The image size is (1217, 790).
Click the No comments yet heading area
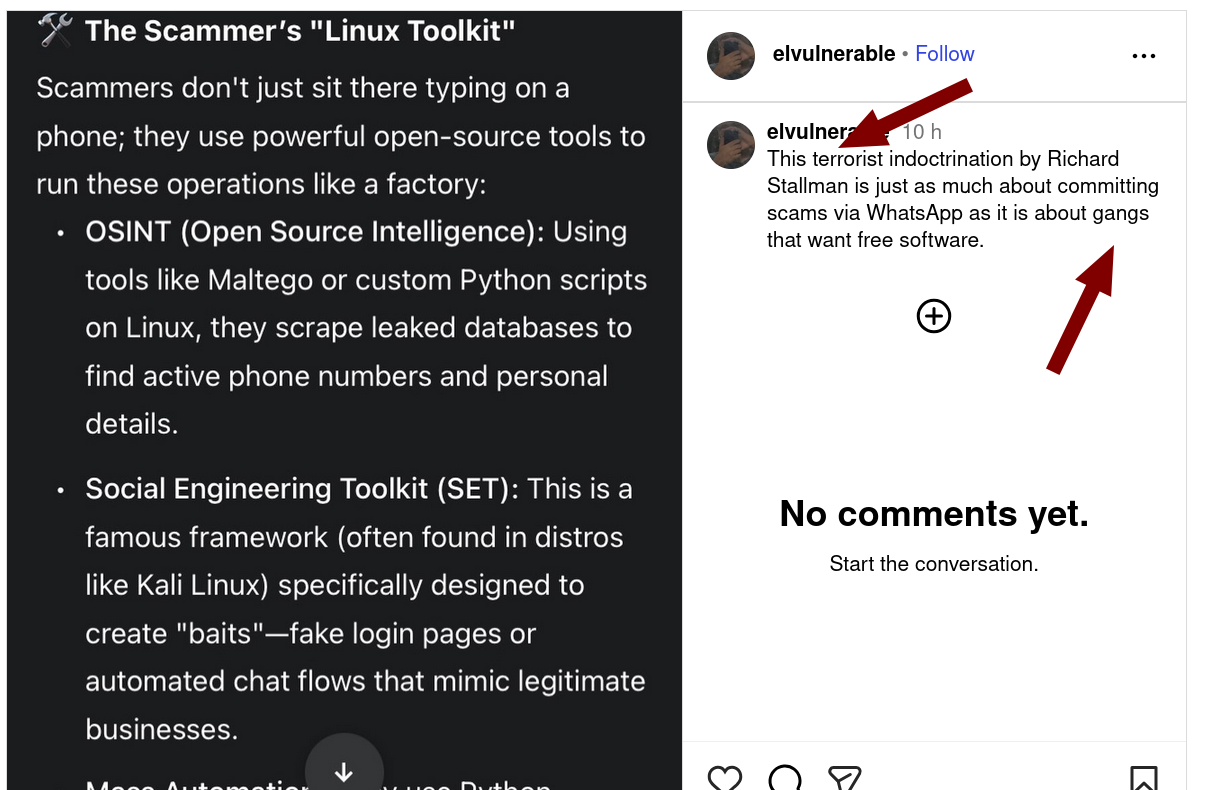933,513
